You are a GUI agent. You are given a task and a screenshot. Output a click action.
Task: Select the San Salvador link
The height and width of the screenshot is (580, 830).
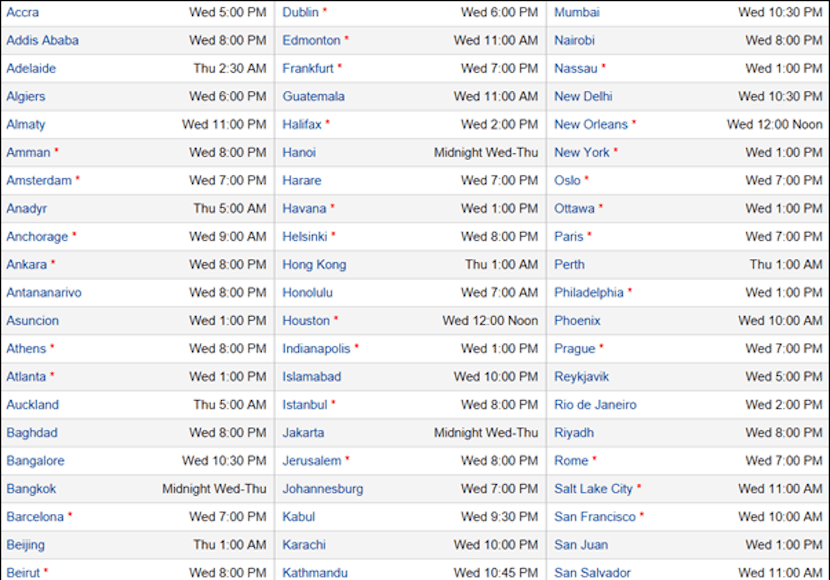point(592,573)
